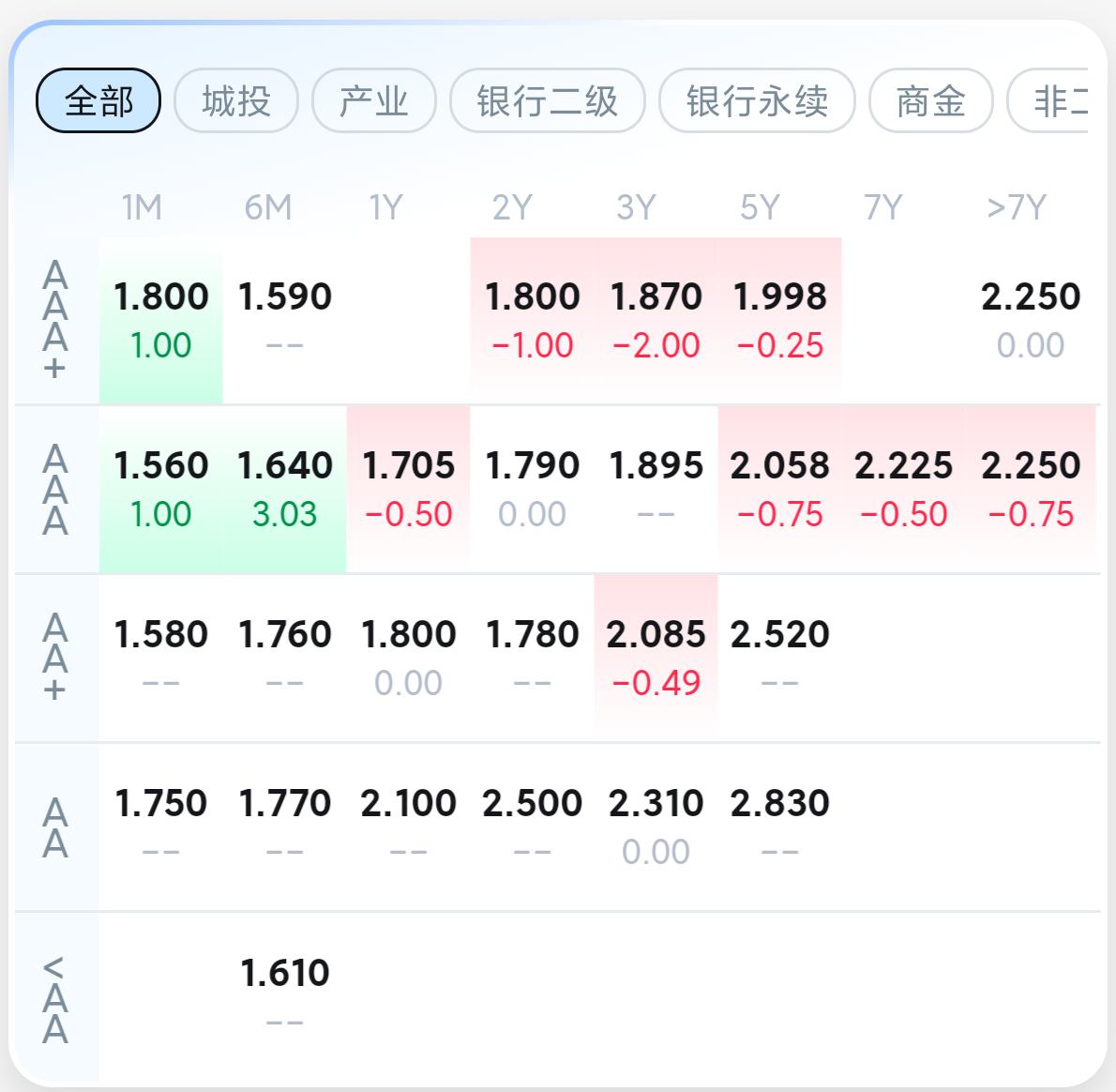Select AA+ 3Y cell valued 2.085

pos(656,658)
